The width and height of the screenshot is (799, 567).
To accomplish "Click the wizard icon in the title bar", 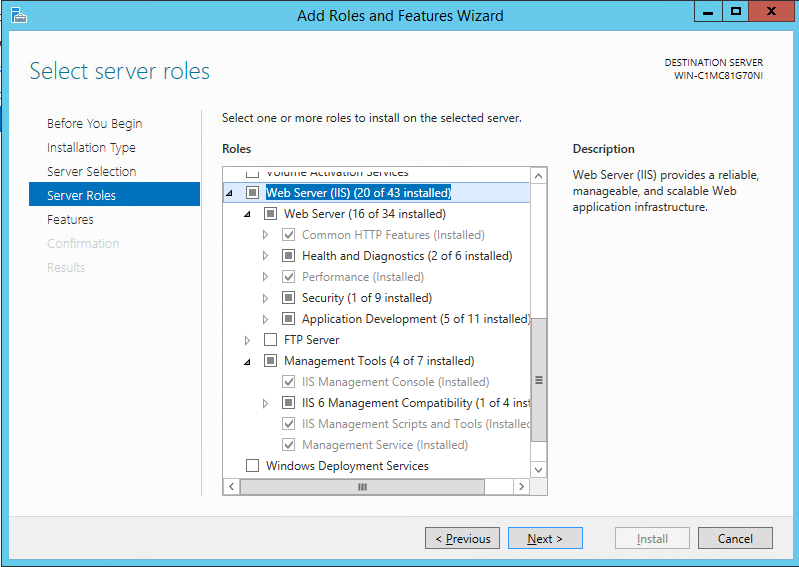I will (18, 15).
